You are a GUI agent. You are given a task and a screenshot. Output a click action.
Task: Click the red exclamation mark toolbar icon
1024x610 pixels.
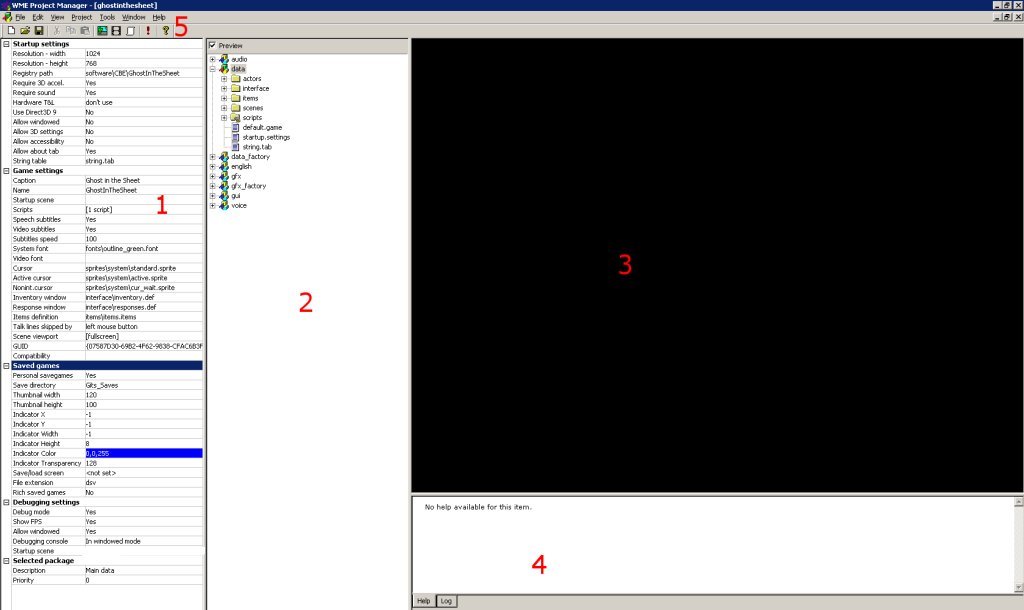pos(148,31)
